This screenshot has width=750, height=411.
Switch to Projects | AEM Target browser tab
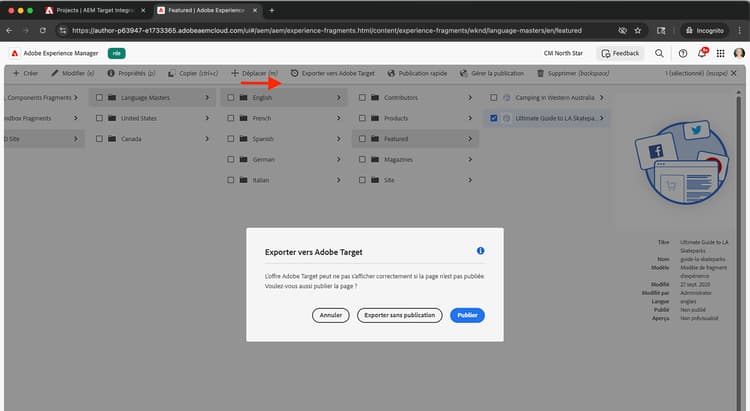click(x=95, y=10)
